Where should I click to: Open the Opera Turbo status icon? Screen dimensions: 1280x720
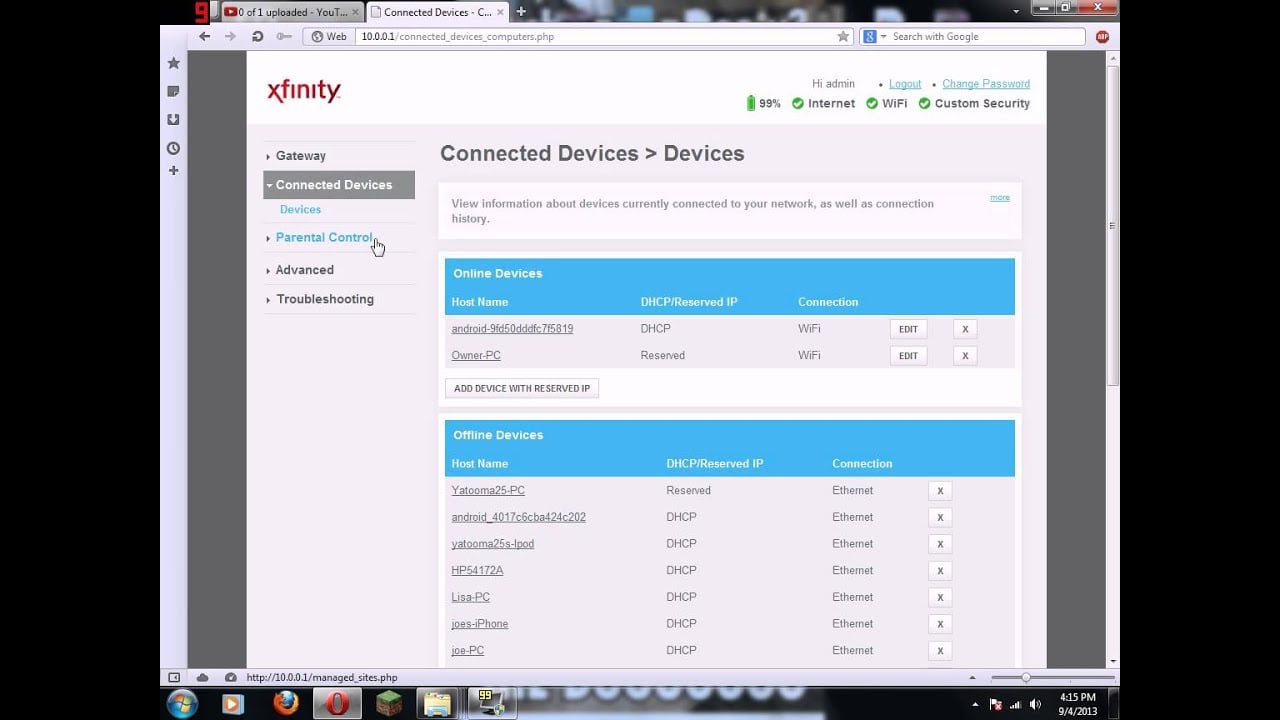pyautogui.click(x=231, y=677)
